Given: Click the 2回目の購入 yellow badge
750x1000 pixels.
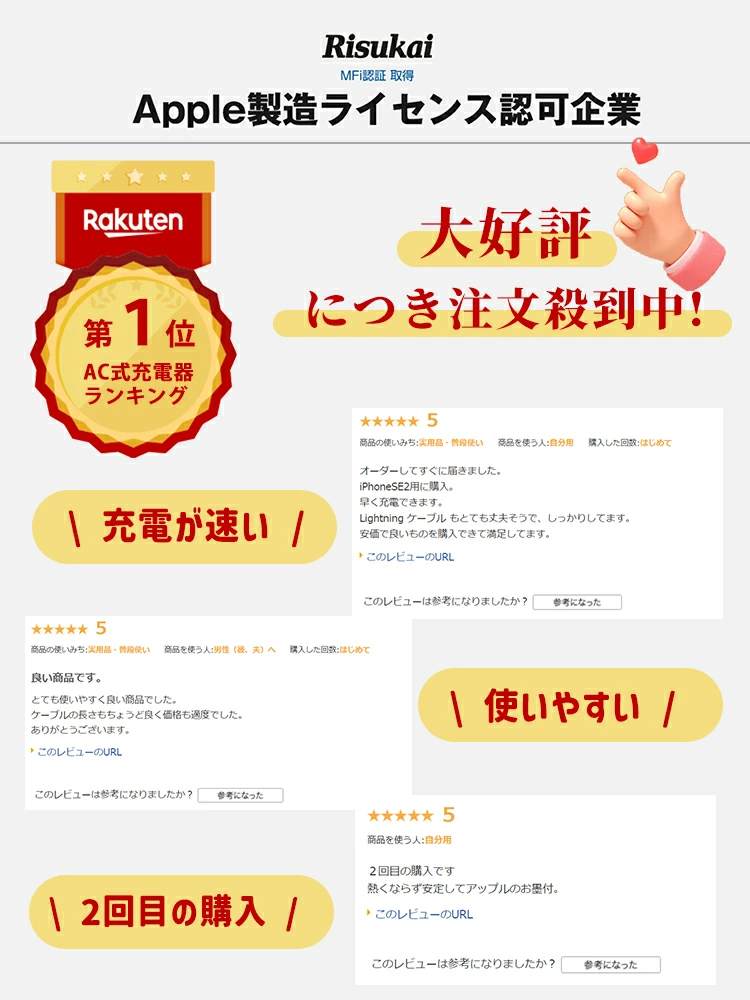Looking at the screenshot, I should (182, 911).
